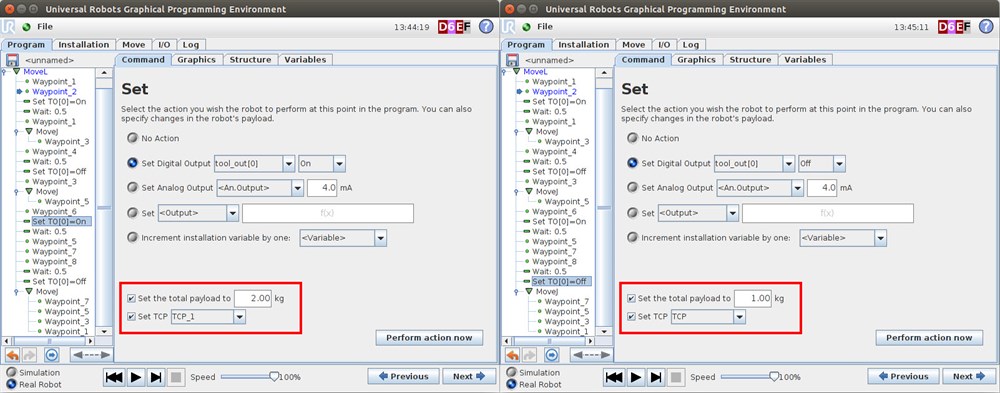The height and width of the screenshot is (393, 1000).
Task: Click the payload 2.00 field in left window
Action: (253, 298)
